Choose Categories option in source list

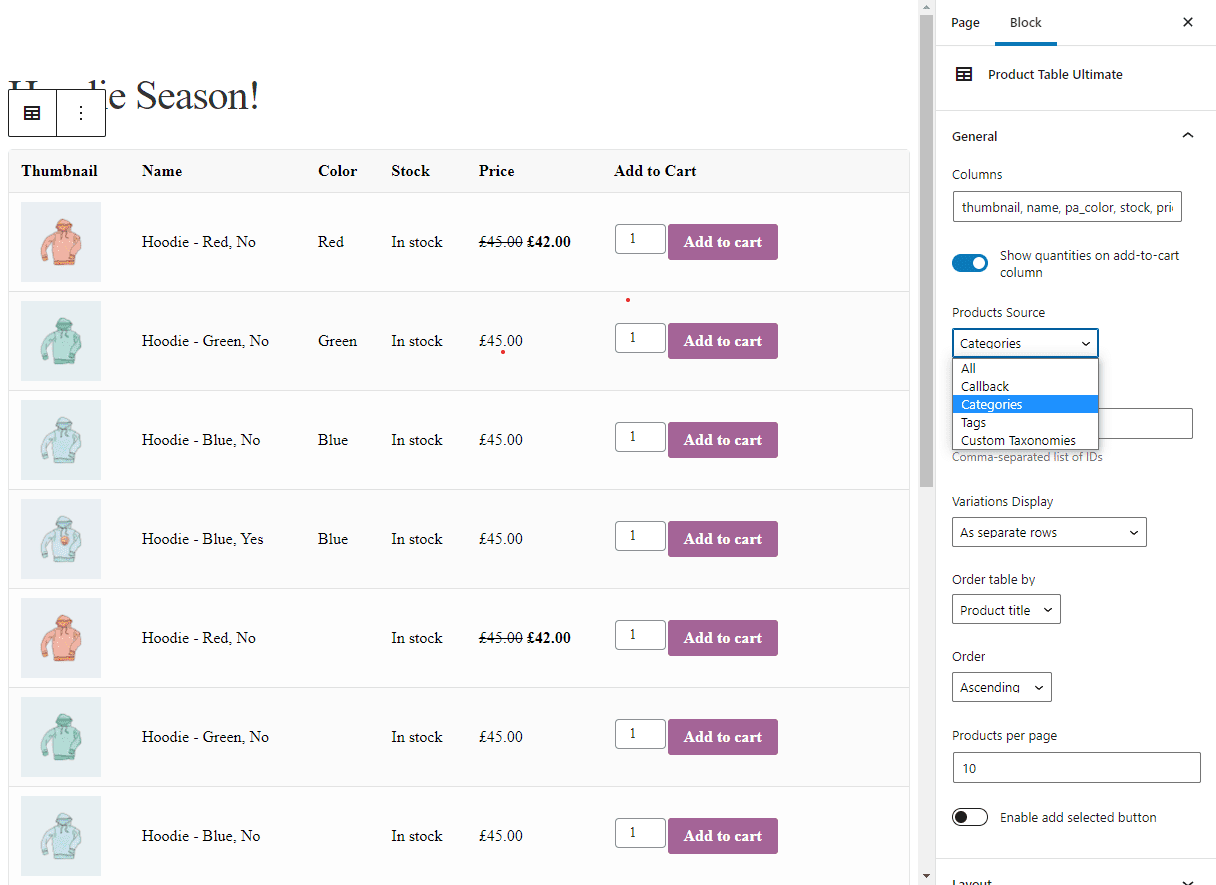pyautogui.click(x=1025, y=404)
